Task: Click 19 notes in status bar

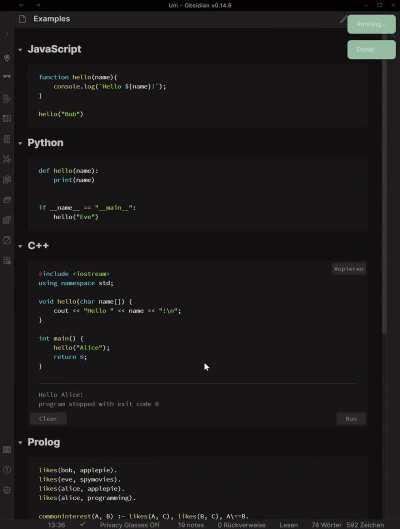Action: point(191,525)
